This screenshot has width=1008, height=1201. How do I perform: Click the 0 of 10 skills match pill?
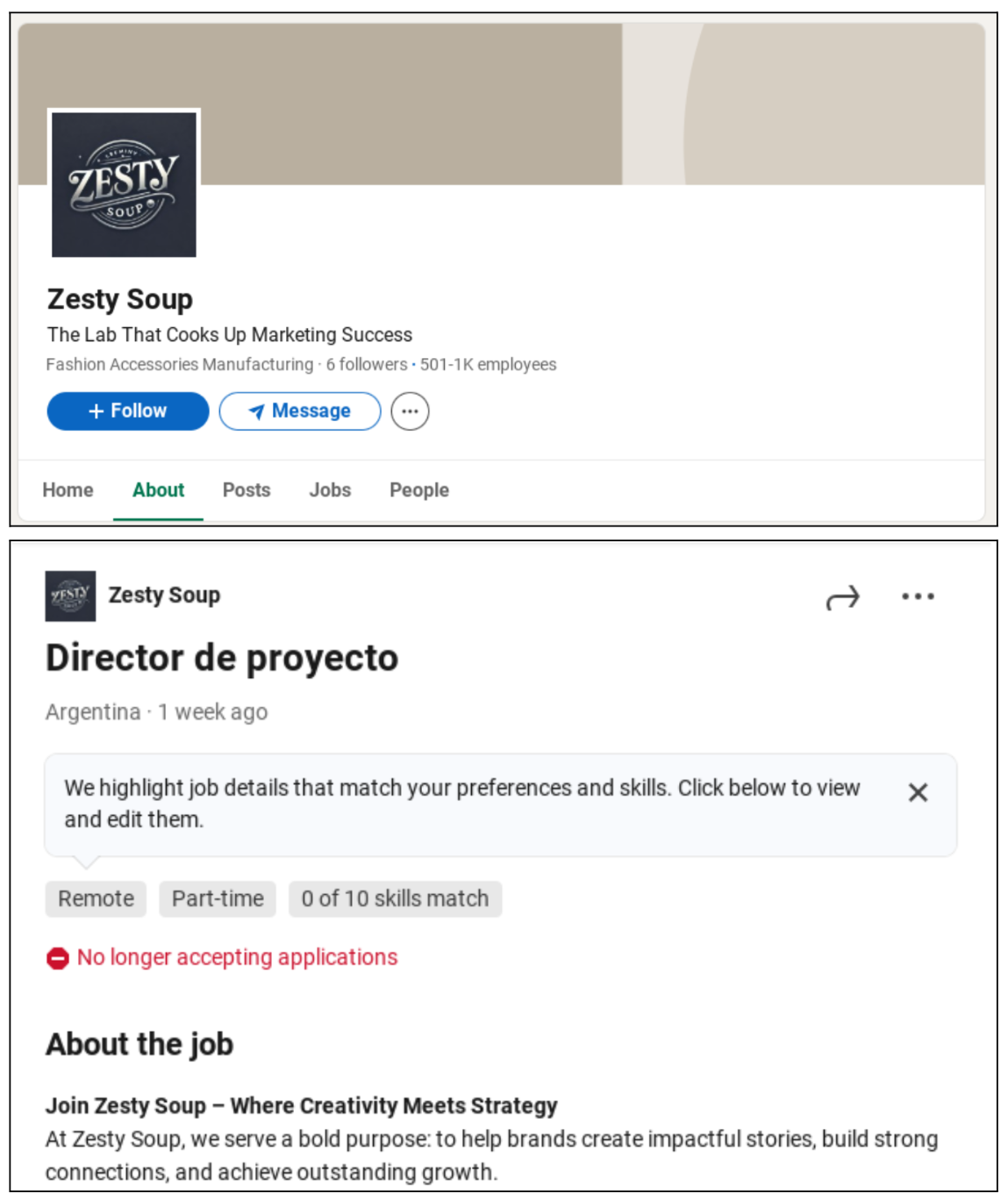click(x=395, y=898)
